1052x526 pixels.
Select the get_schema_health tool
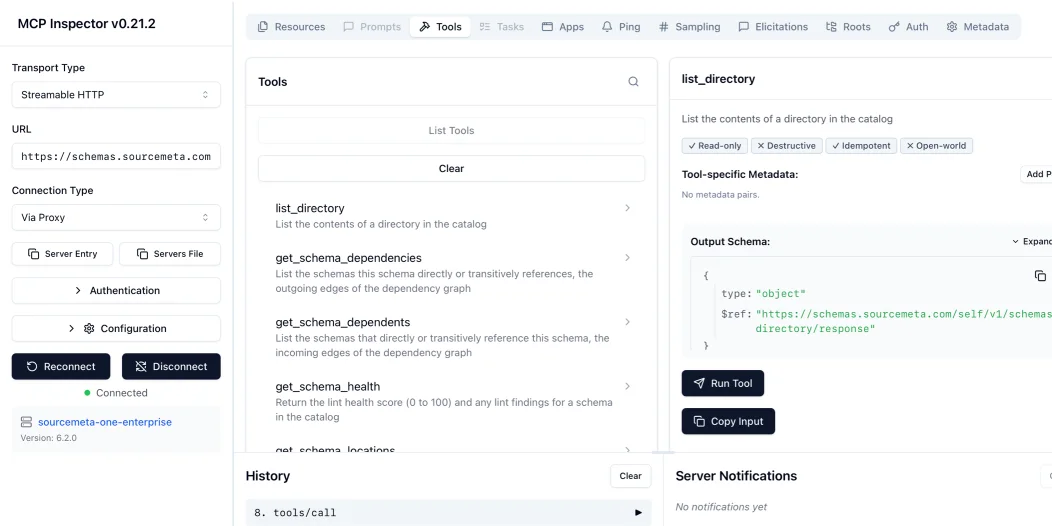pos(452,401)
